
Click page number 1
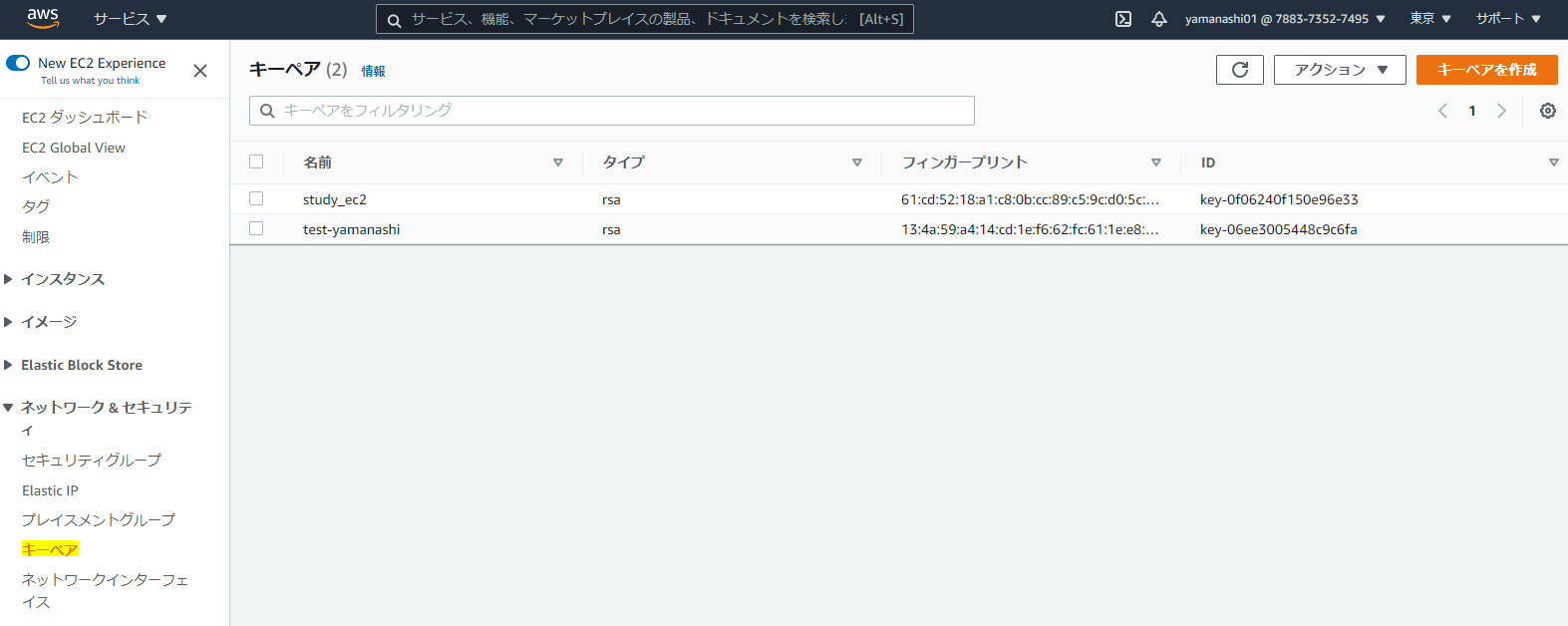[1472, 111]
